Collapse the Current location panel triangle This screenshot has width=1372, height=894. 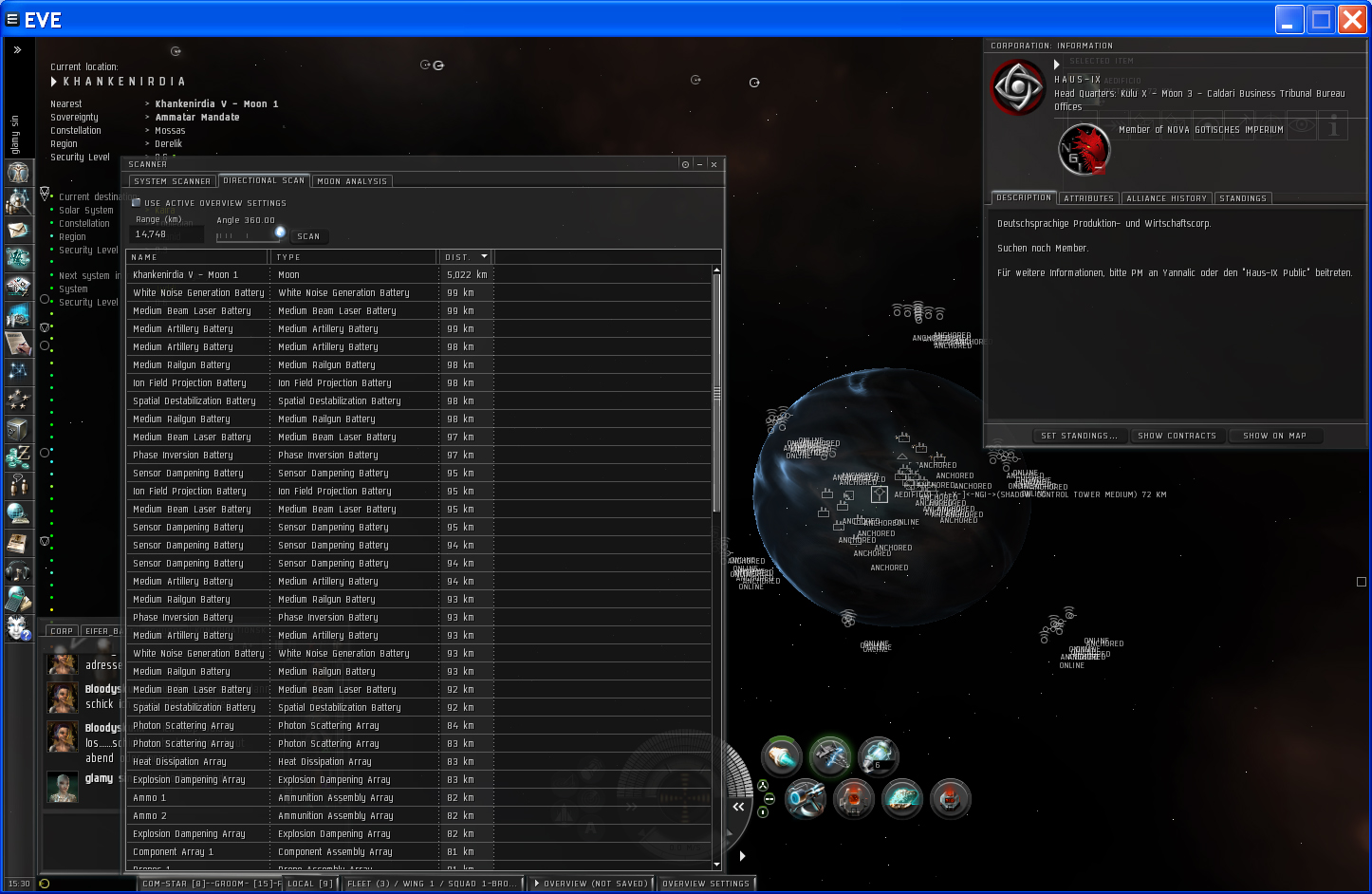click(x=54, y=82)
